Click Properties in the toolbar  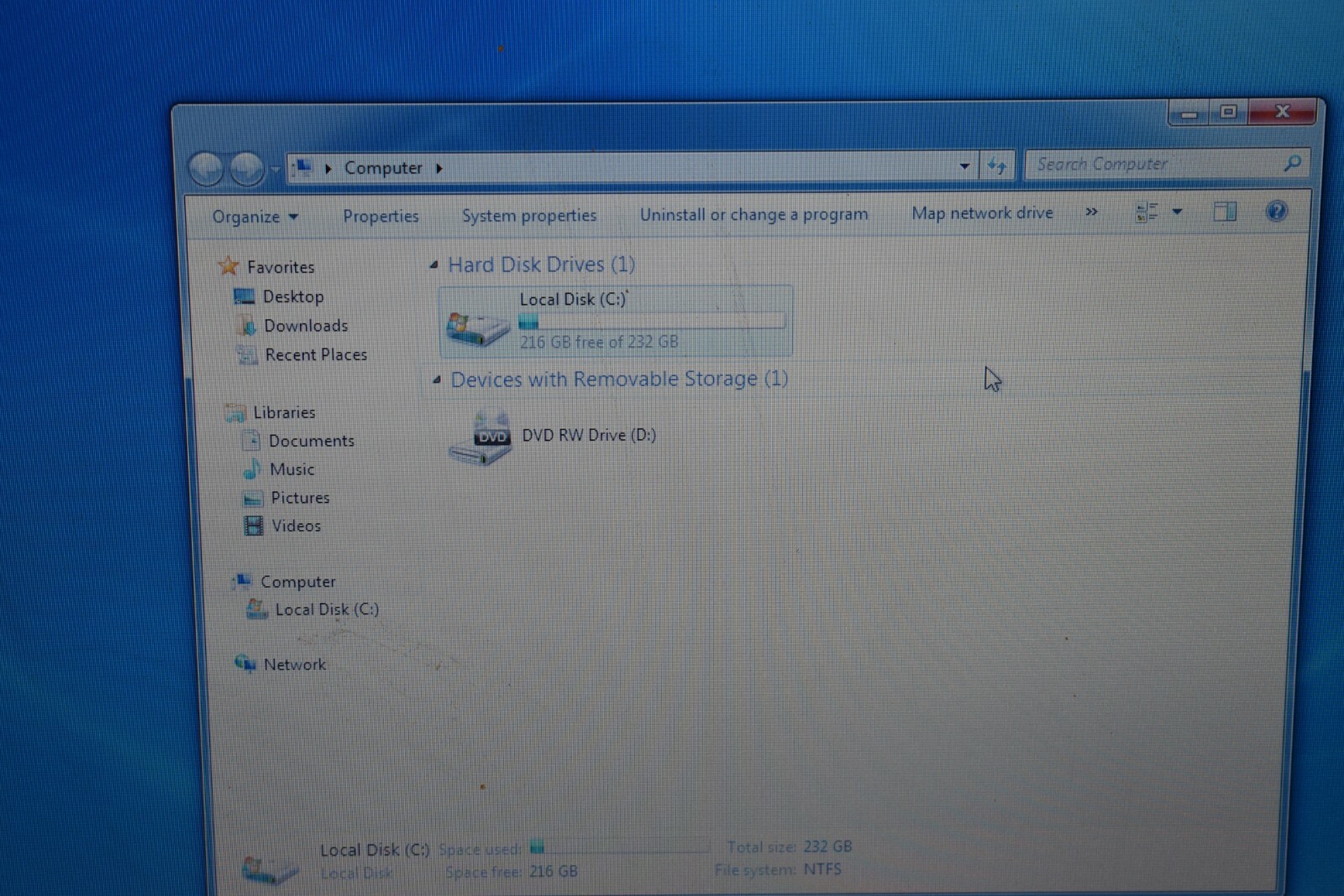(x=381, y=216)
